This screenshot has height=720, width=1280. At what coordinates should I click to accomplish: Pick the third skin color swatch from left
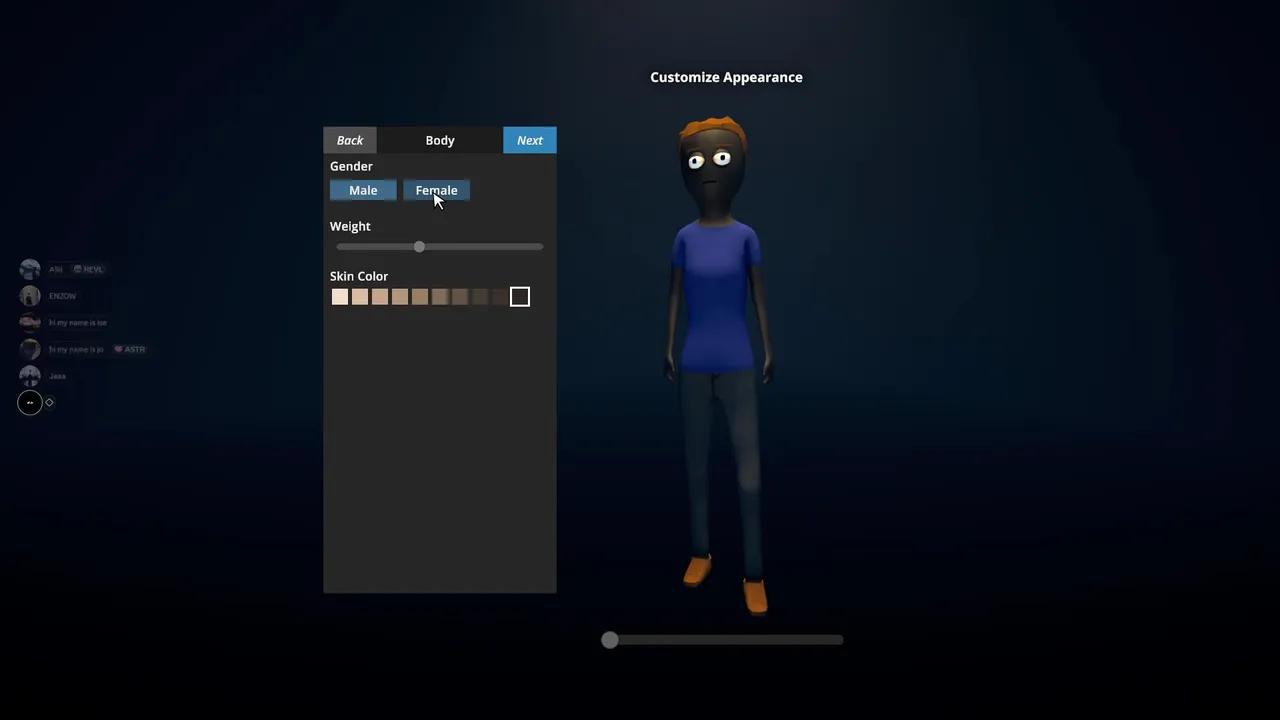click(380, 297)
